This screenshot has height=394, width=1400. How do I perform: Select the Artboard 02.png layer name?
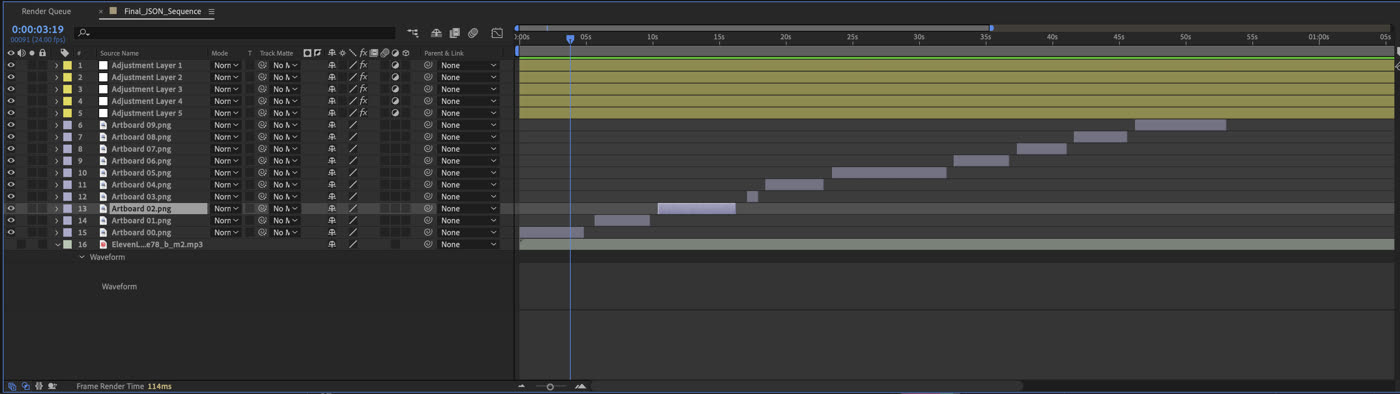click(141, 209)
